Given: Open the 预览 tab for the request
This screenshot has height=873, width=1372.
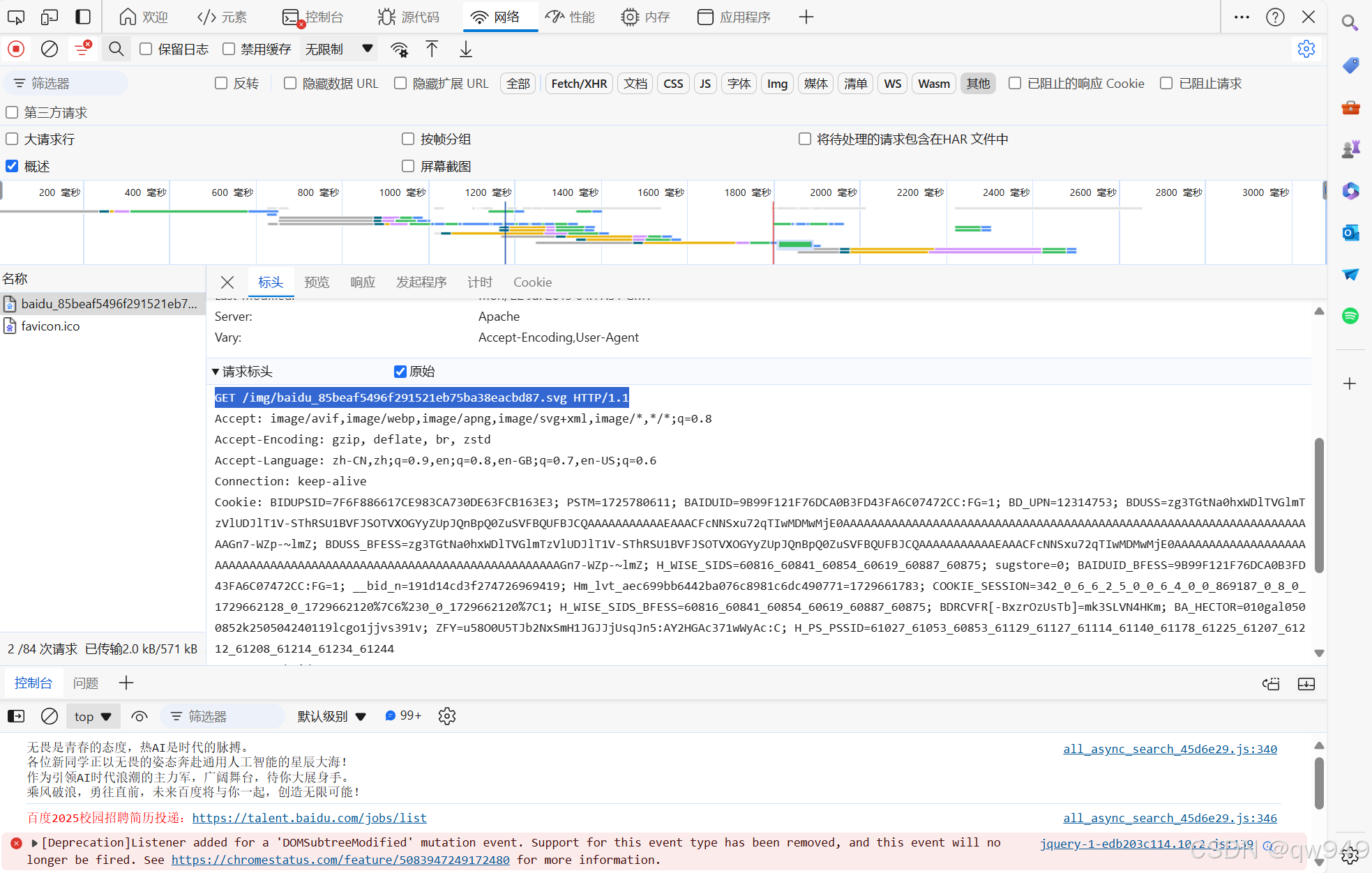Looking at the screenshot, I should tap(317, 282).
